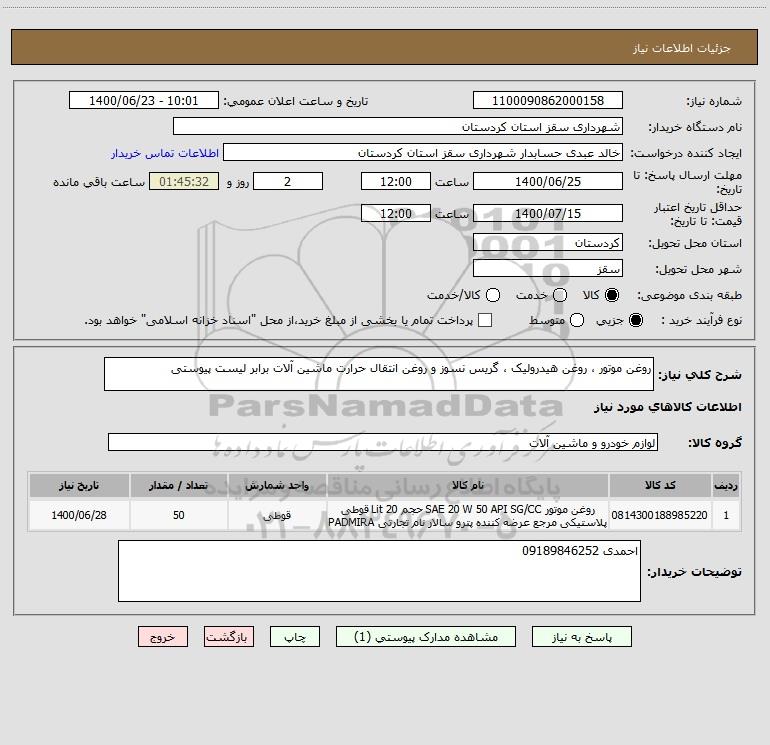The image size is (770, 745).
Task: Click the ردیف column header
Action: pos(726,485)
